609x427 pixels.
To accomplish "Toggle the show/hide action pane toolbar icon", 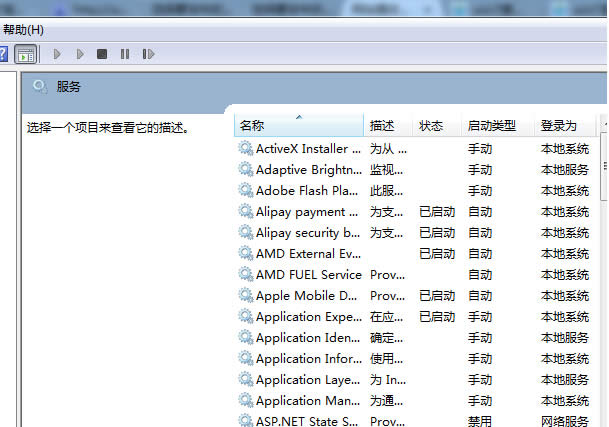I will click(x=26, y=54).
